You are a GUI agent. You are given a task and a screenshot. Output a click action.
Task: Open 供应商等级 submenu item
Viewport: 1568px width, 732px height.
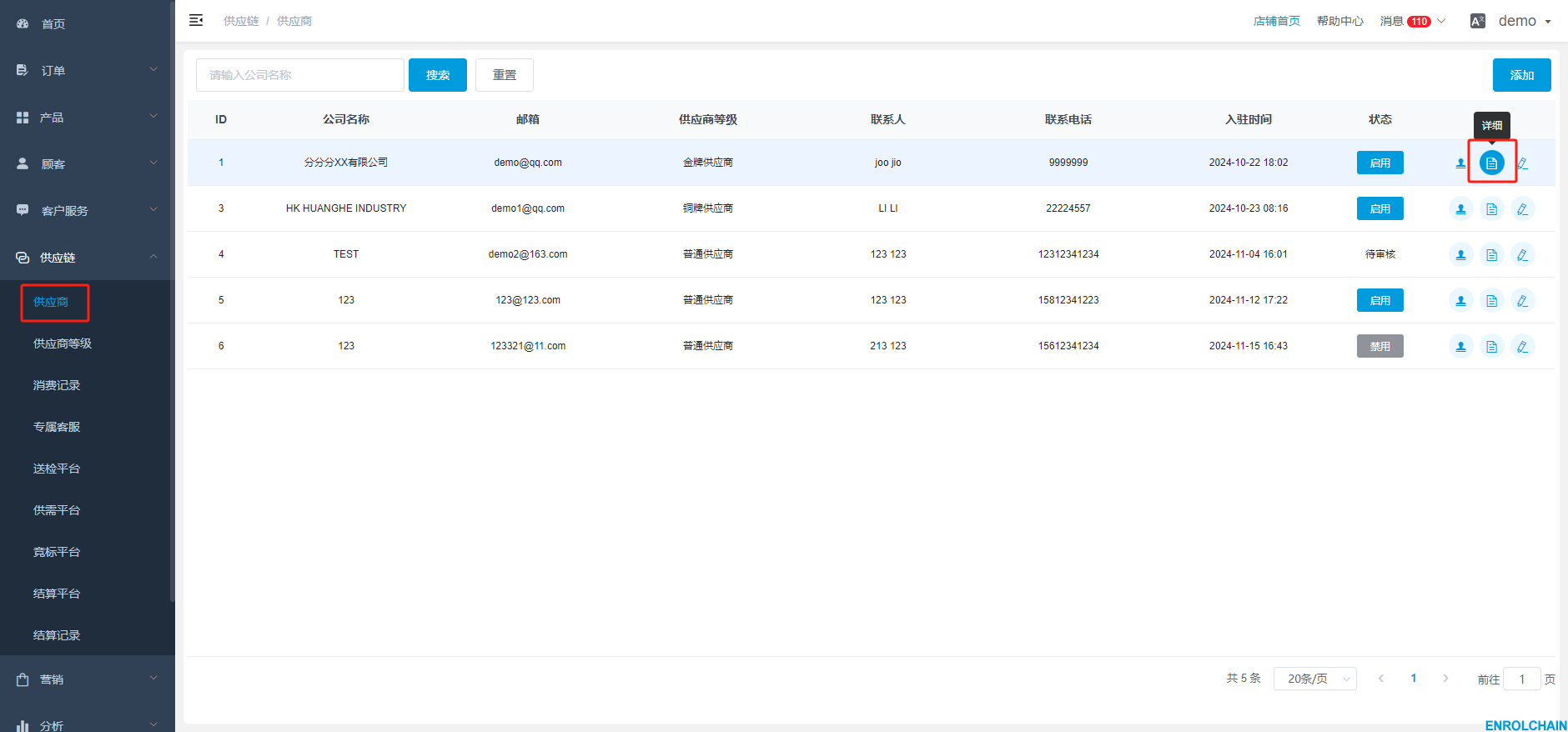[63, 343]
